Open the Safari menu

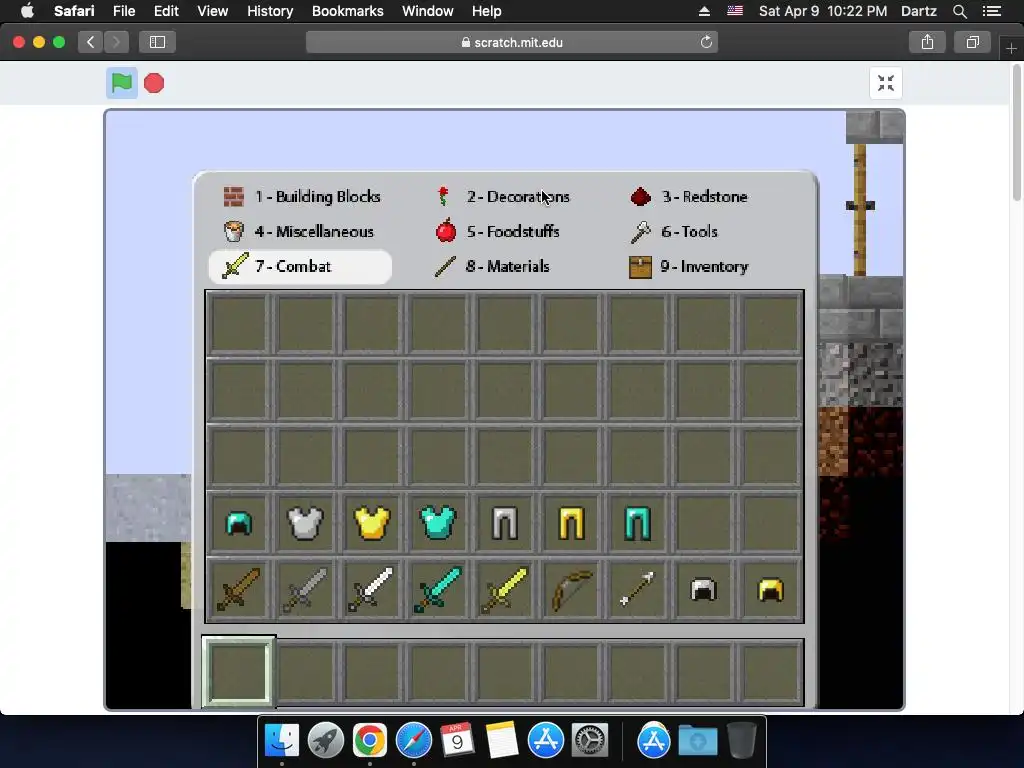pyautogui.click(x=74, y=11)
